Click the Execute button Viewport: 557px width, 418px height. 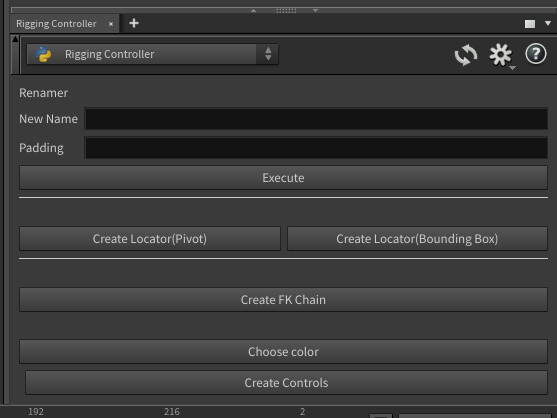[283, 178]
